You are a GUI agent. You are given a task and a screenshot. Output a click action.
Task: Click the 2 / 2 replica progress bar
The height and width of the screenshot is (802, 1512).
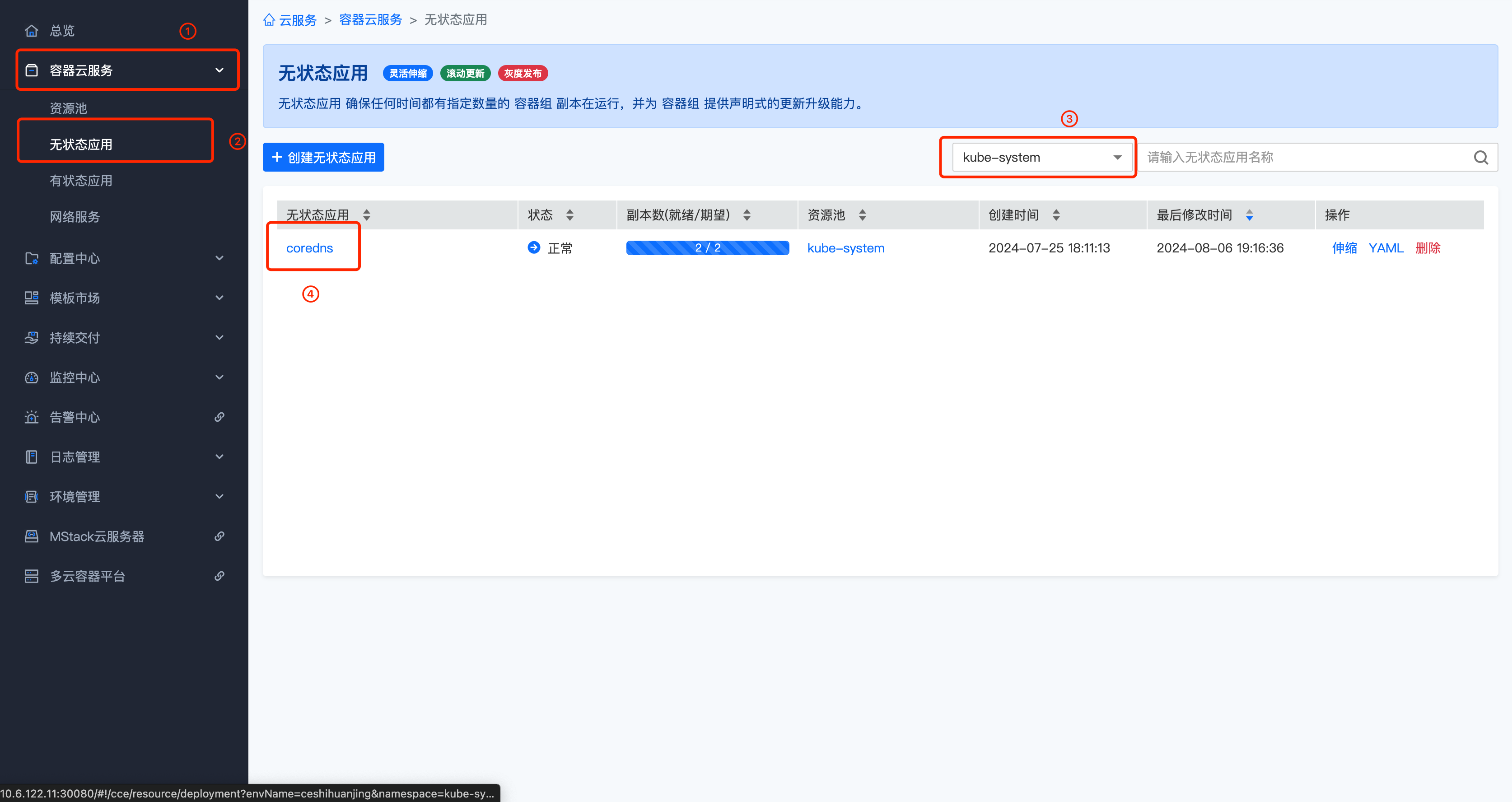pyautogui.click(x=708, y=248)
